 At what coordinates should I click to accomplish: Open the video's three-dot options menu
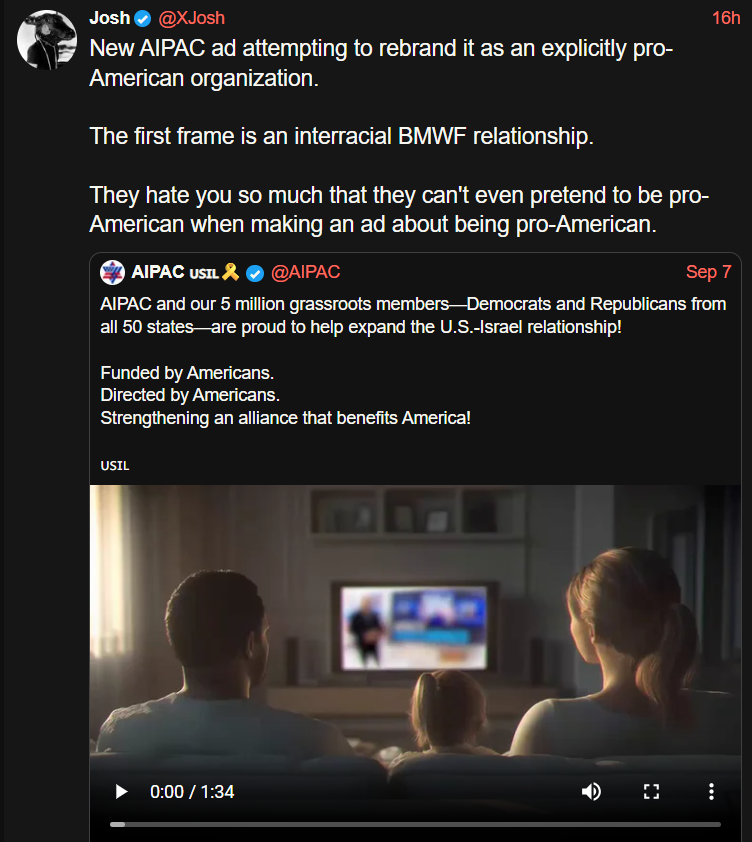(711, 792)
